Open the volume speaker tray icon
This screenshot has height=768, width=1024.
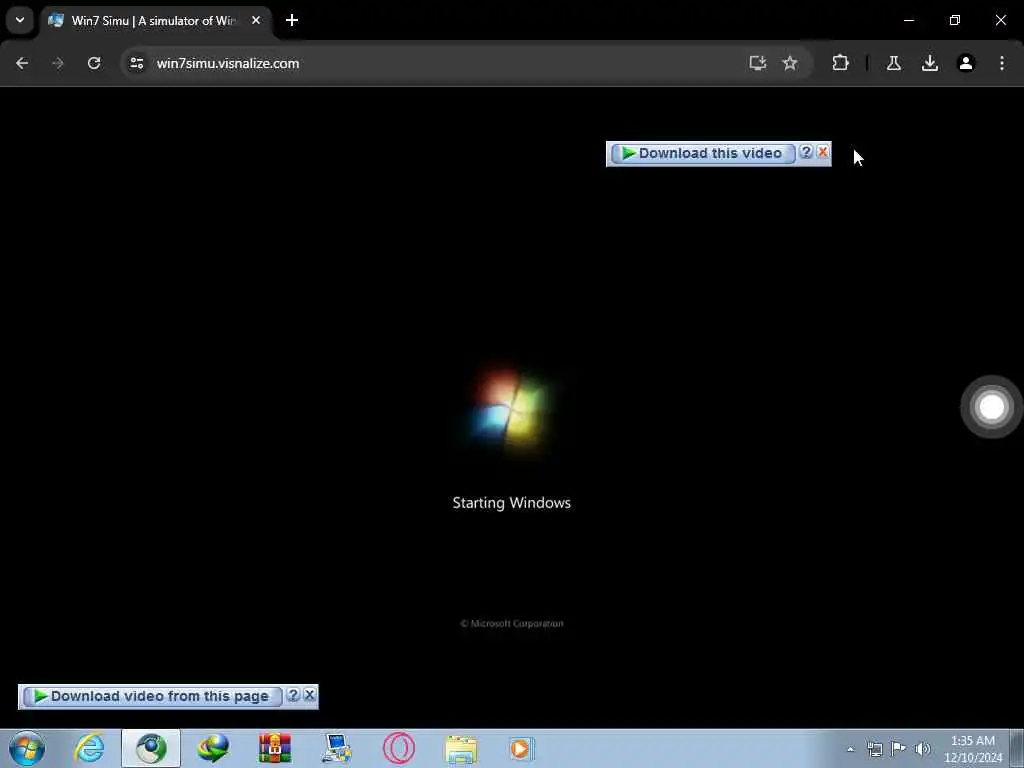(922, 749)
